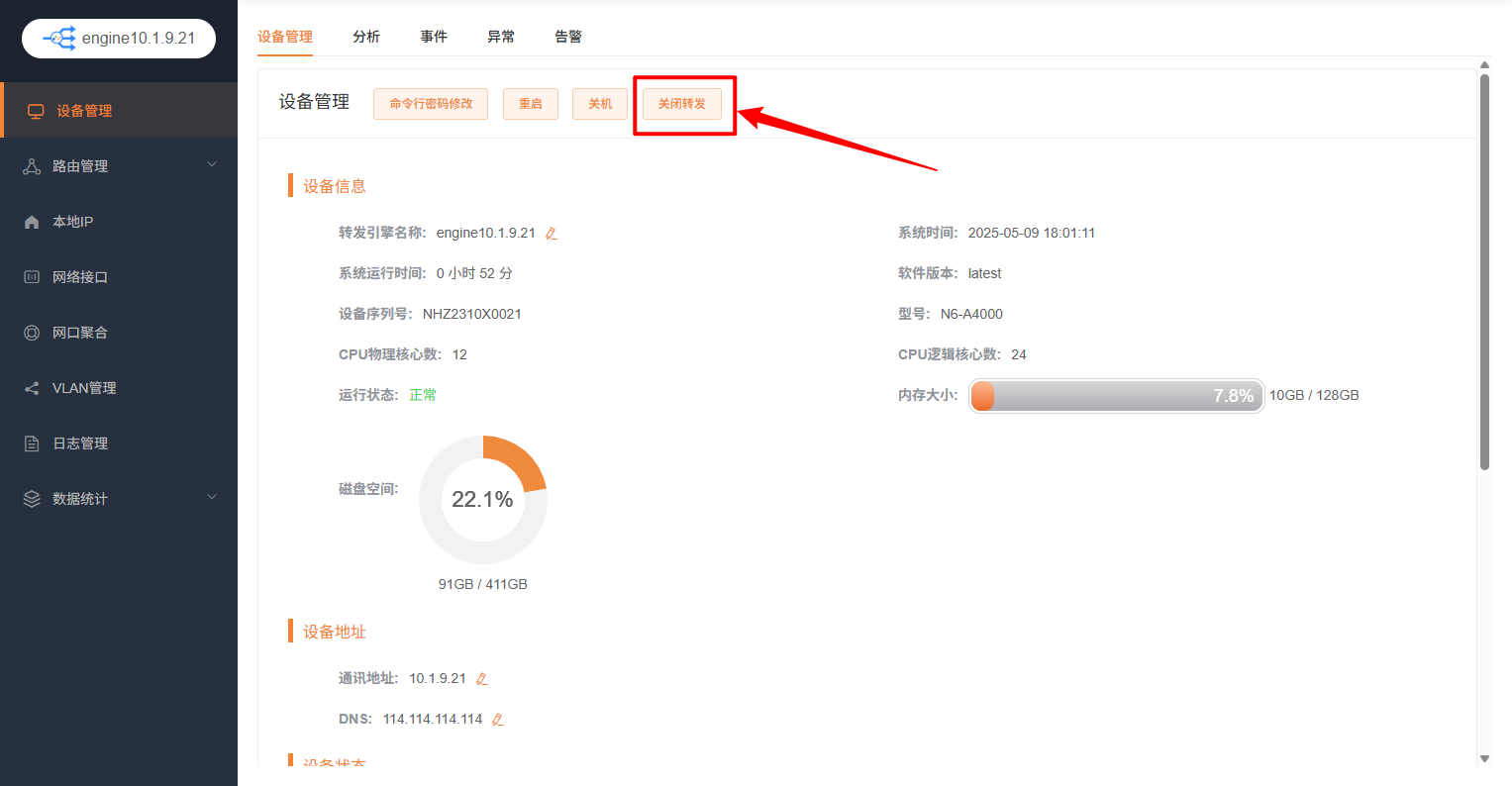
Task: Edit the DNS address via pencil icon
Action: (x=496, y=719)
